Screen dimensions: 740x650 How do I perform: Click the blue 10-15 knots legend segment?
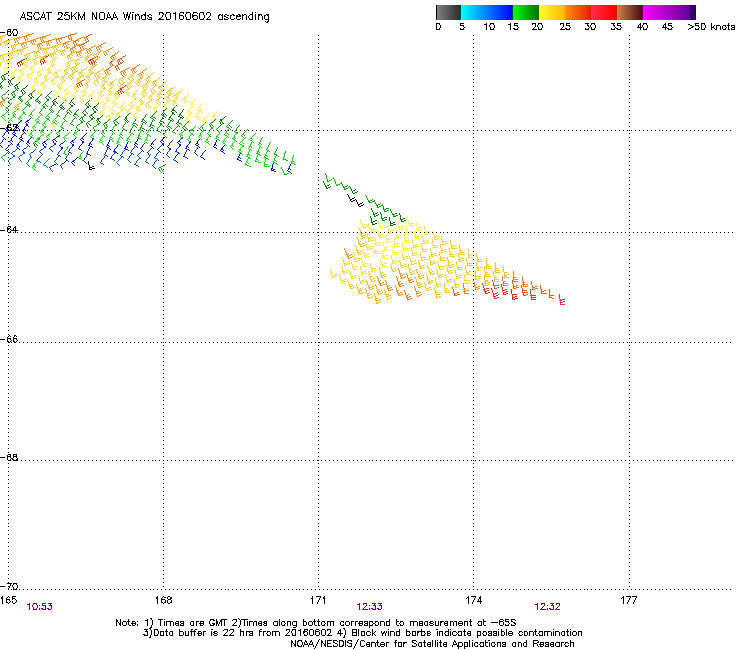pos(500,12)
